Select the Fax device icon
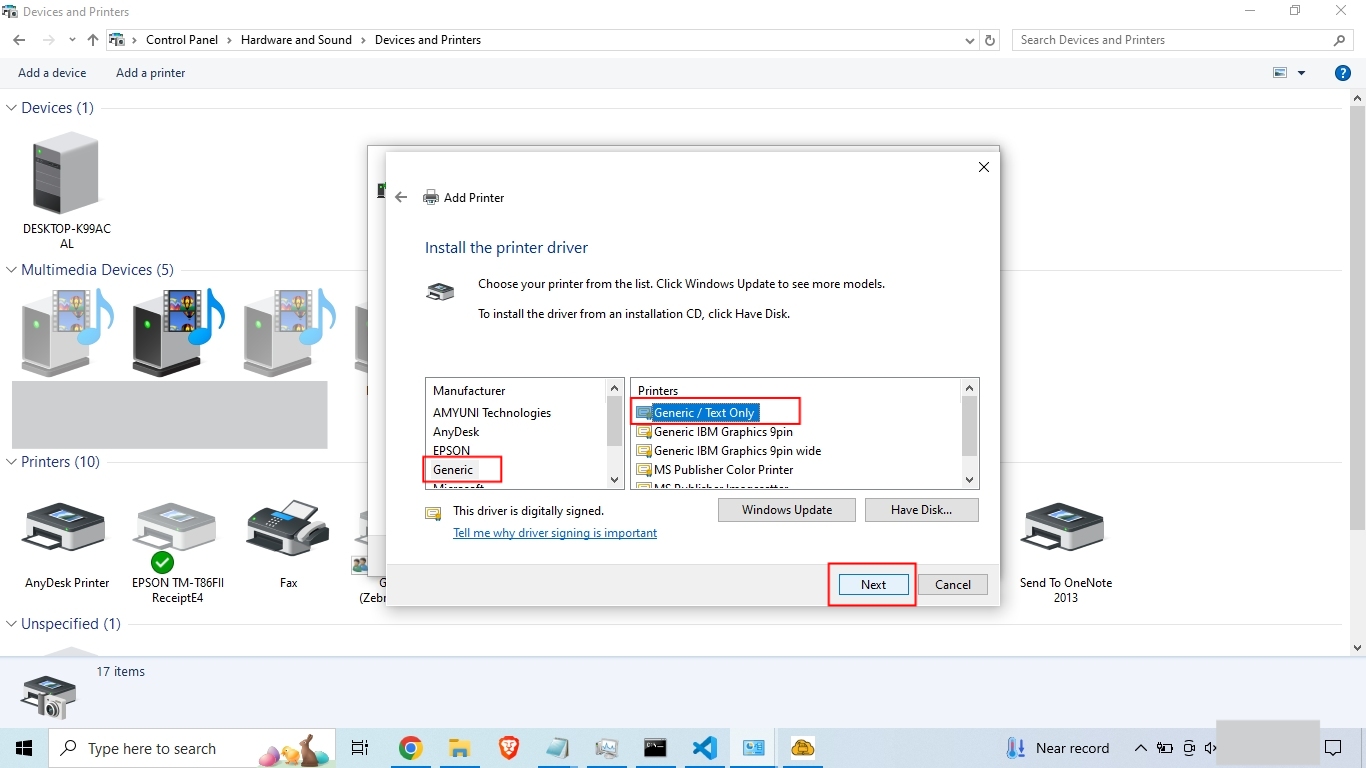 pos(288,545)
